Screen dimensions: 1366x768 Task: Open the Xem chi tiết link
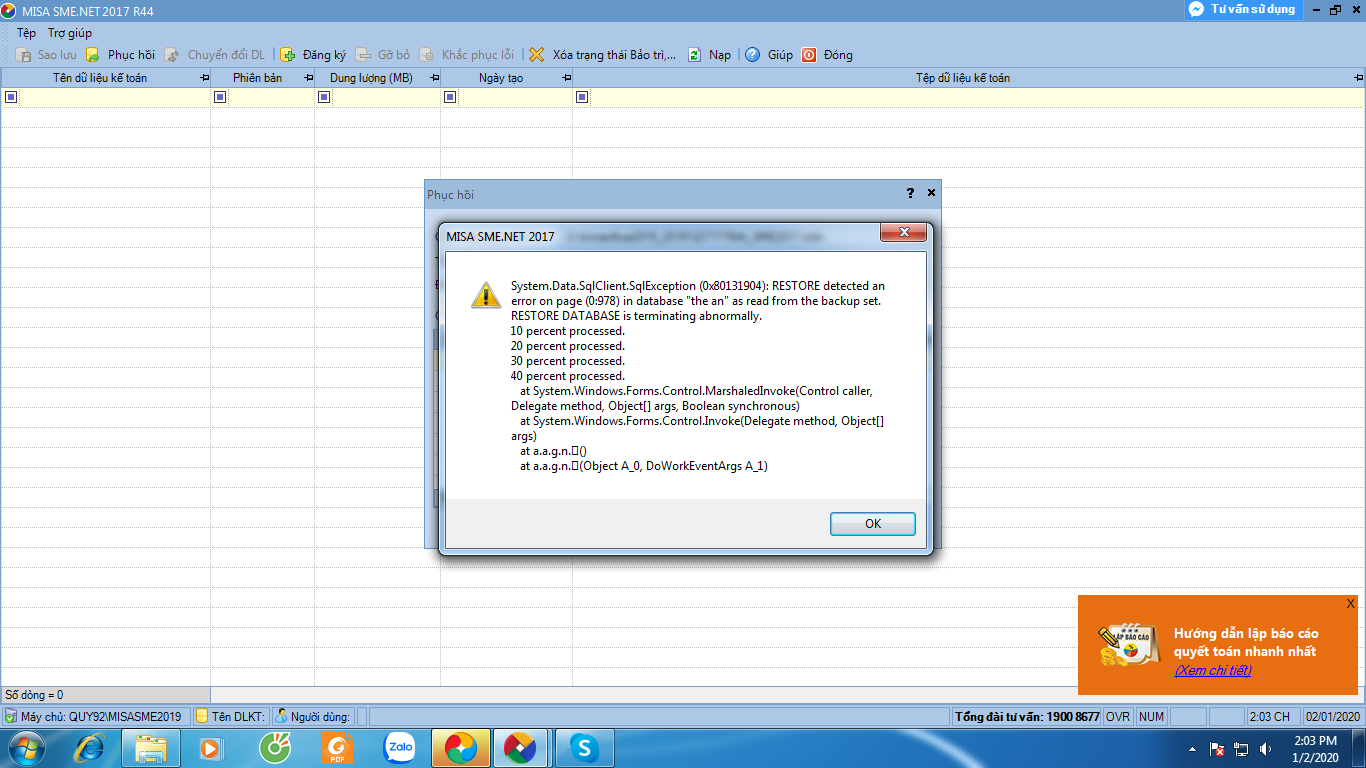[1212, 670]
